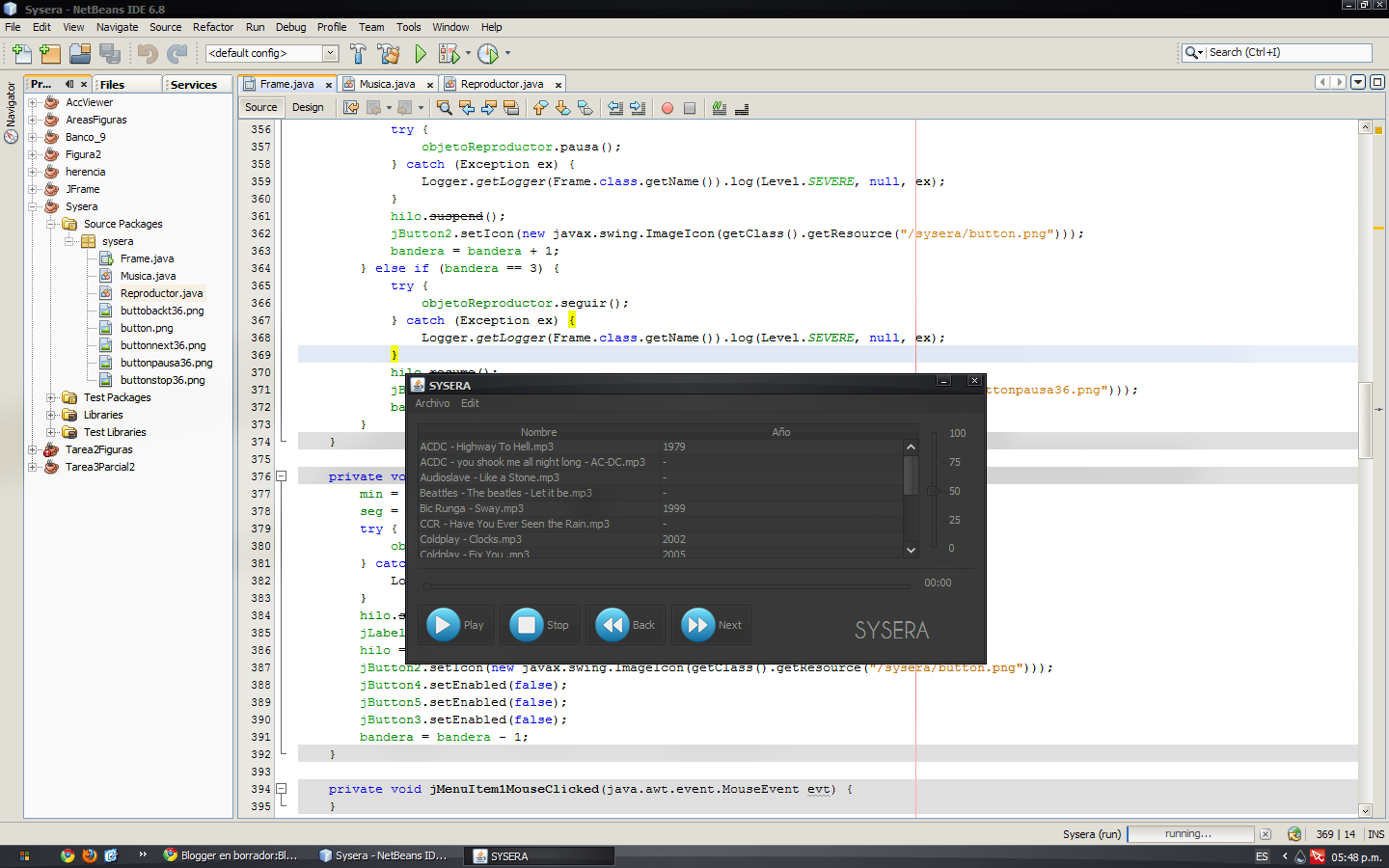Screen dimensions: 1389x868
Task: Open the search category dropdown in Search box
Action: (1194, 53)
